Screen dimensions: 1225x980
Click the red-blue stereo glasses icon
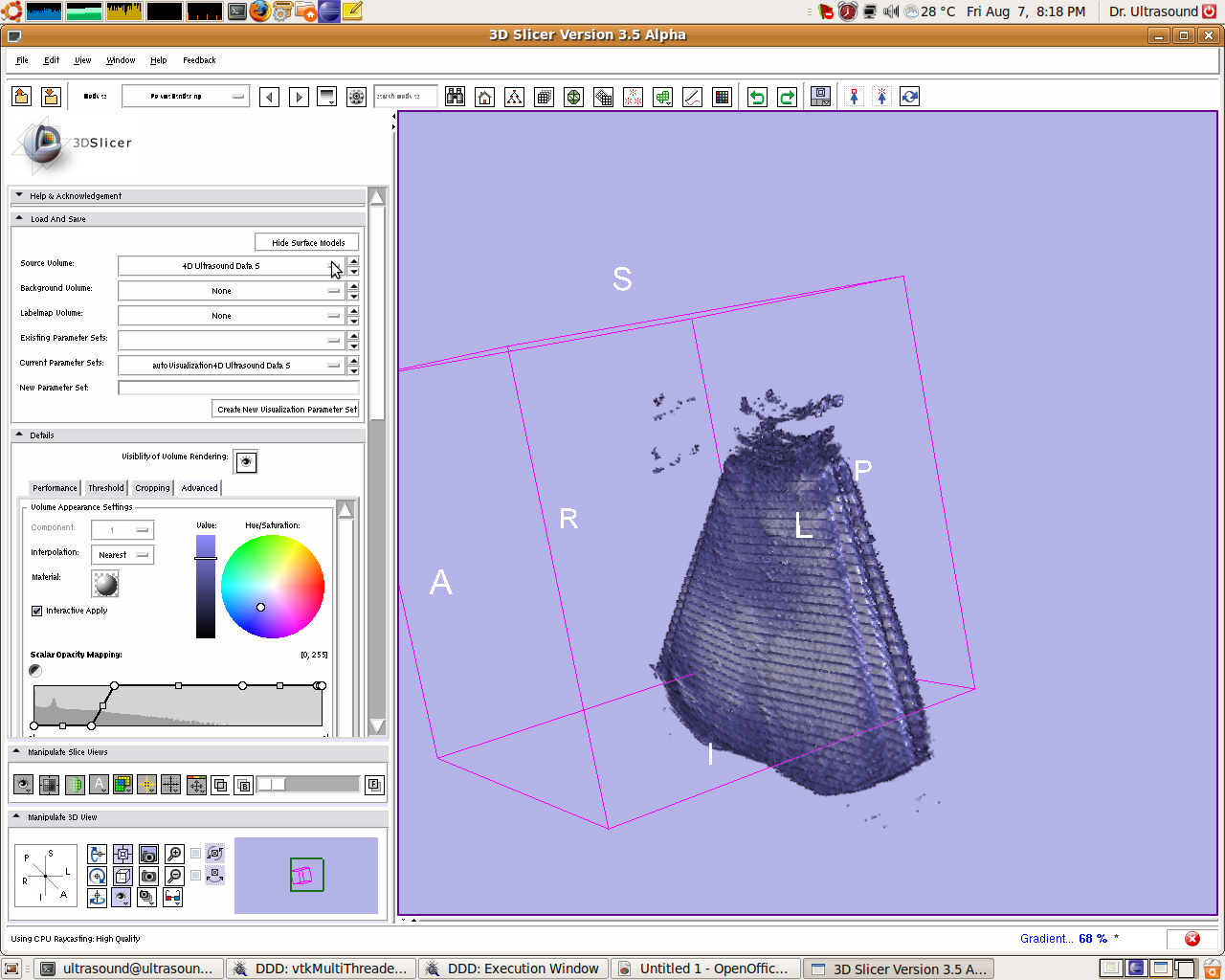pyautogui.click(x=173, y=897)
